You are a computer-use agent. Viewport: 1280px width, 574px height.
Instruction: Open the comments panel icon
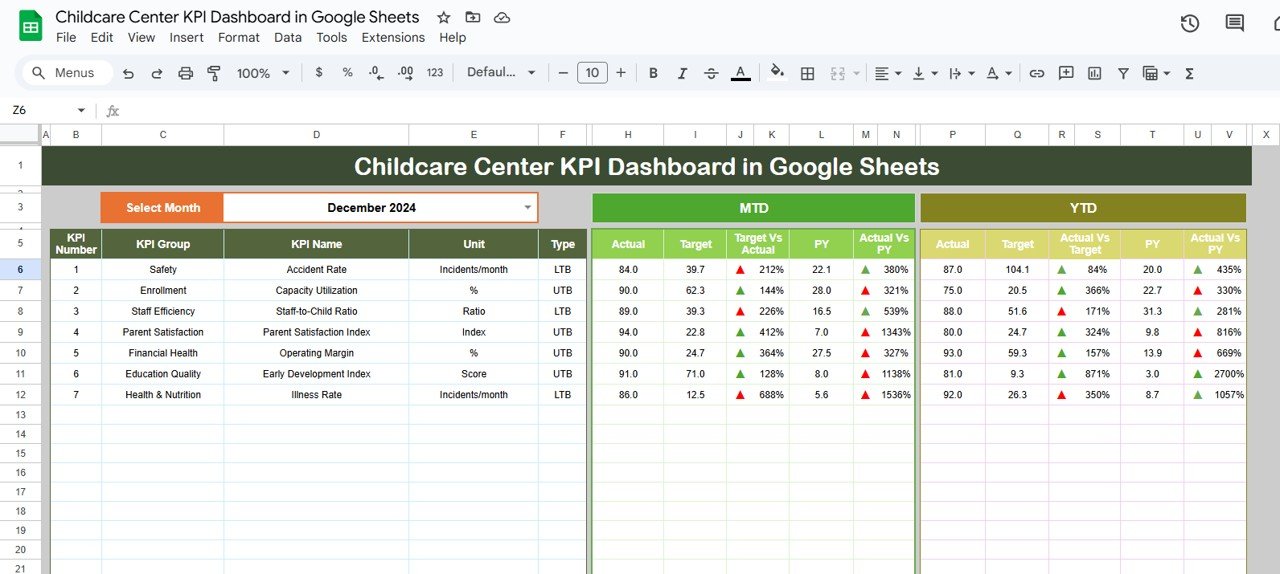1235,24
